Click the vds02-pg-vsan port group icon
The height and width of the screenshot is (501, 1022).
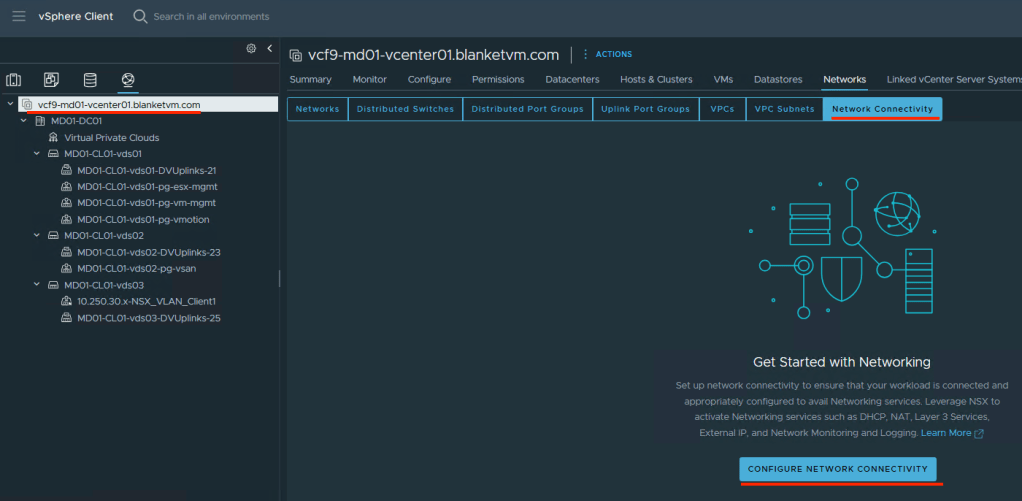(x=66, y=268)
